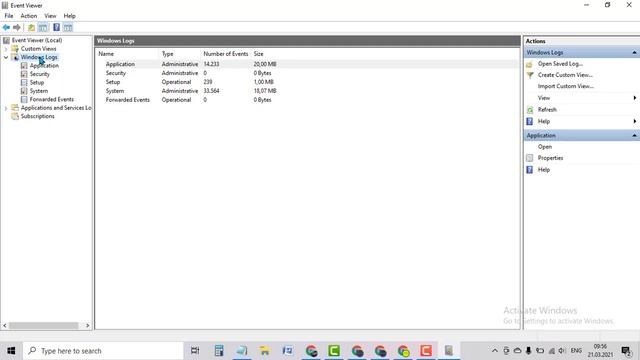
Task: Click the 33.564 events count
Action: (211, 91)
